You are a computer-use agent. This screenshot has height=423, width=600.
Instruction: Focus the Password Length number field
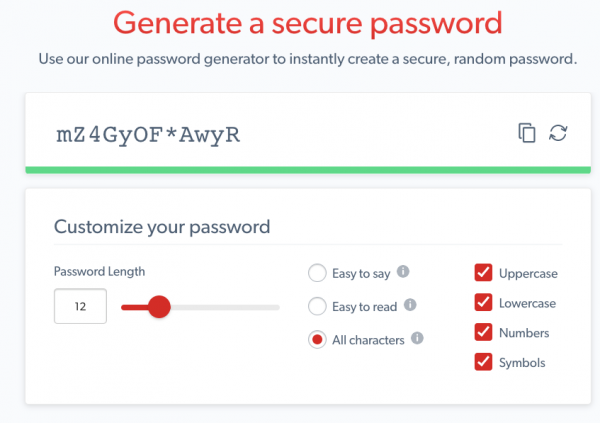coord(80,307)
